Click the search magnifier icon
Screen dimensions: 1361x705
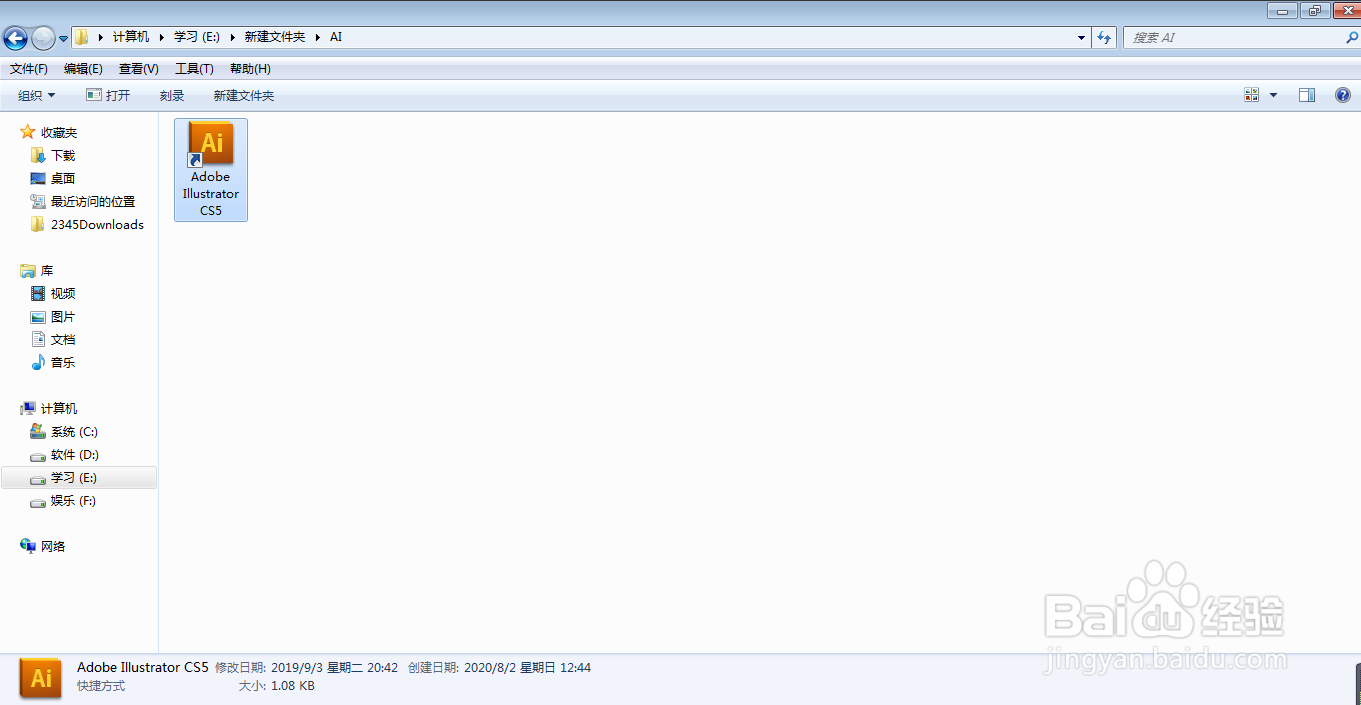pyautogui.click(x=1352, y=38)
